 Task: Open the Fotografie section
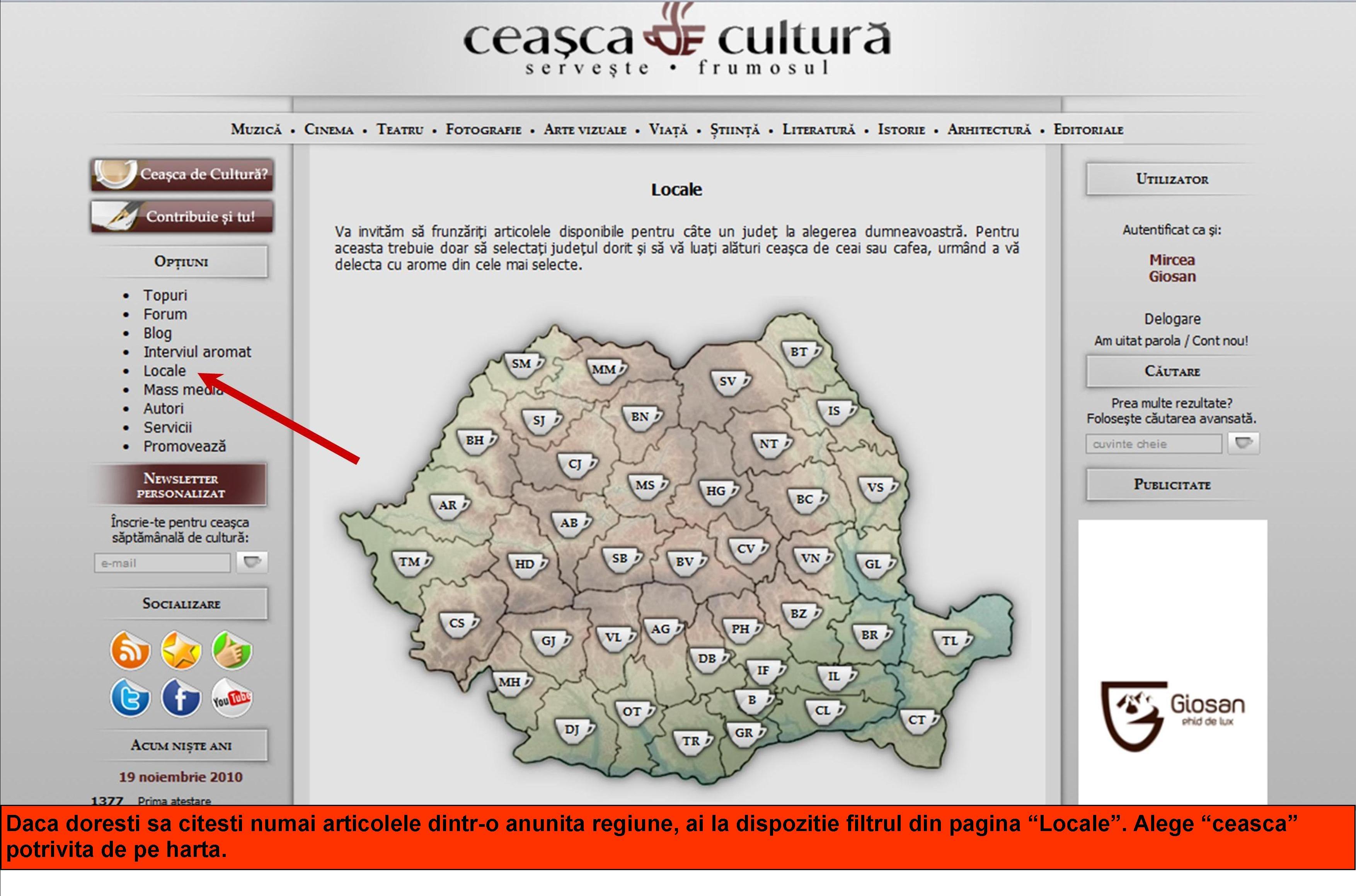pos(484,130)
